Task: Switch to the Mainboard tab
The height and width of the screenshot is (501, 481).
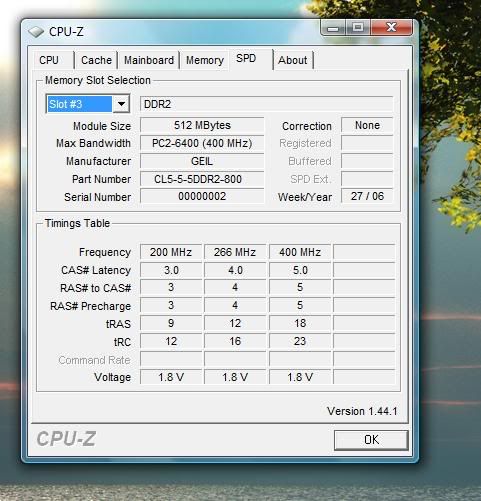Action: tap(149, 60)
